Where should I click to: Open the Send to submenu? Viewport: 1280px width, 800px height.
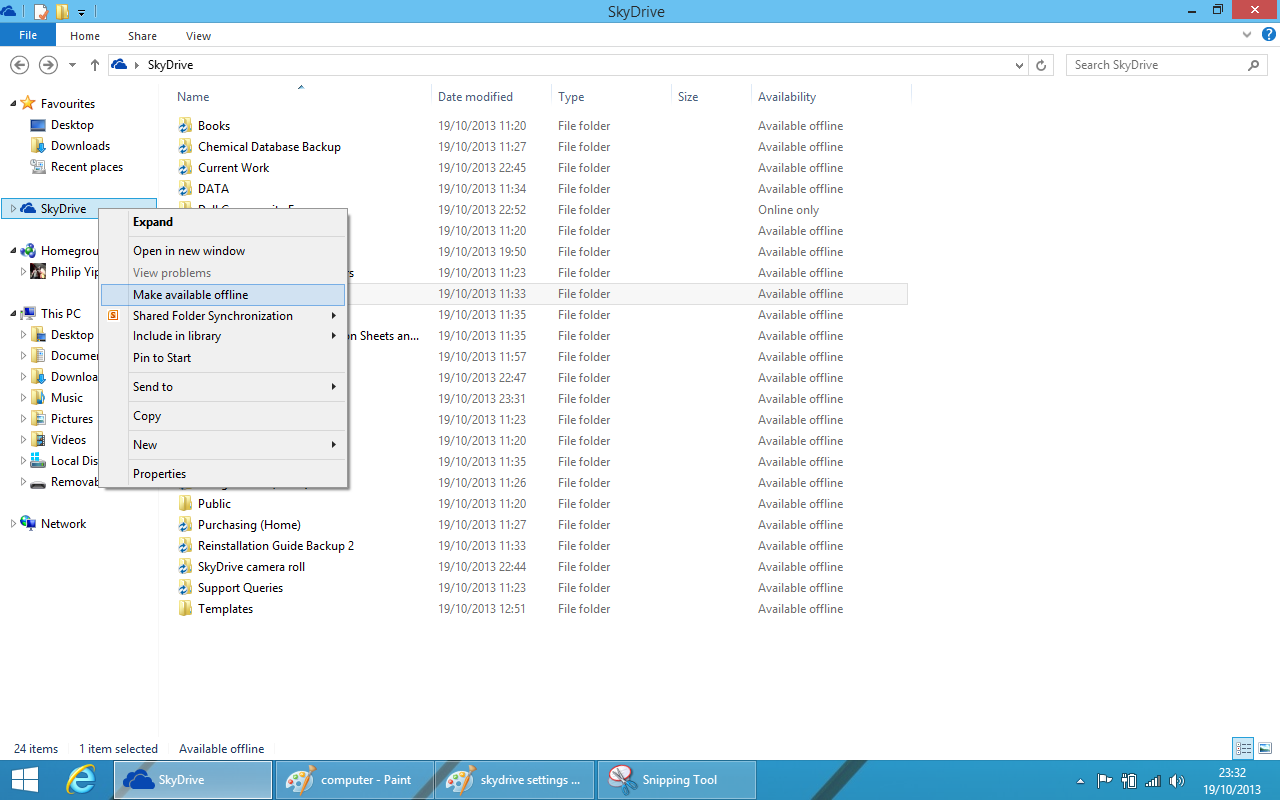point(223,387)
